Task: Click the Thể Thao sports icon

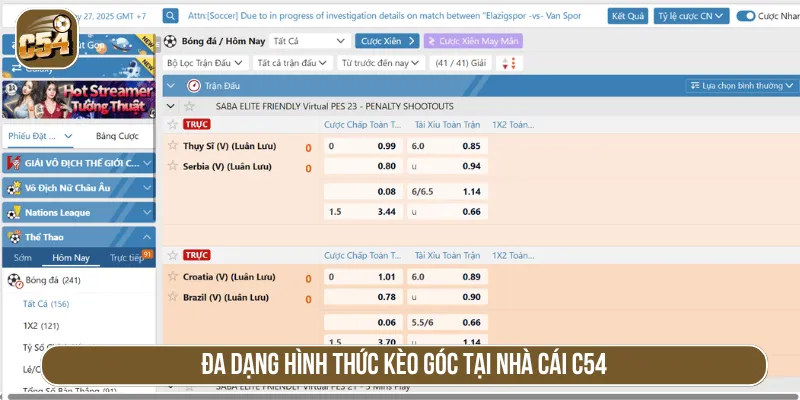Action: pos(14,237)
